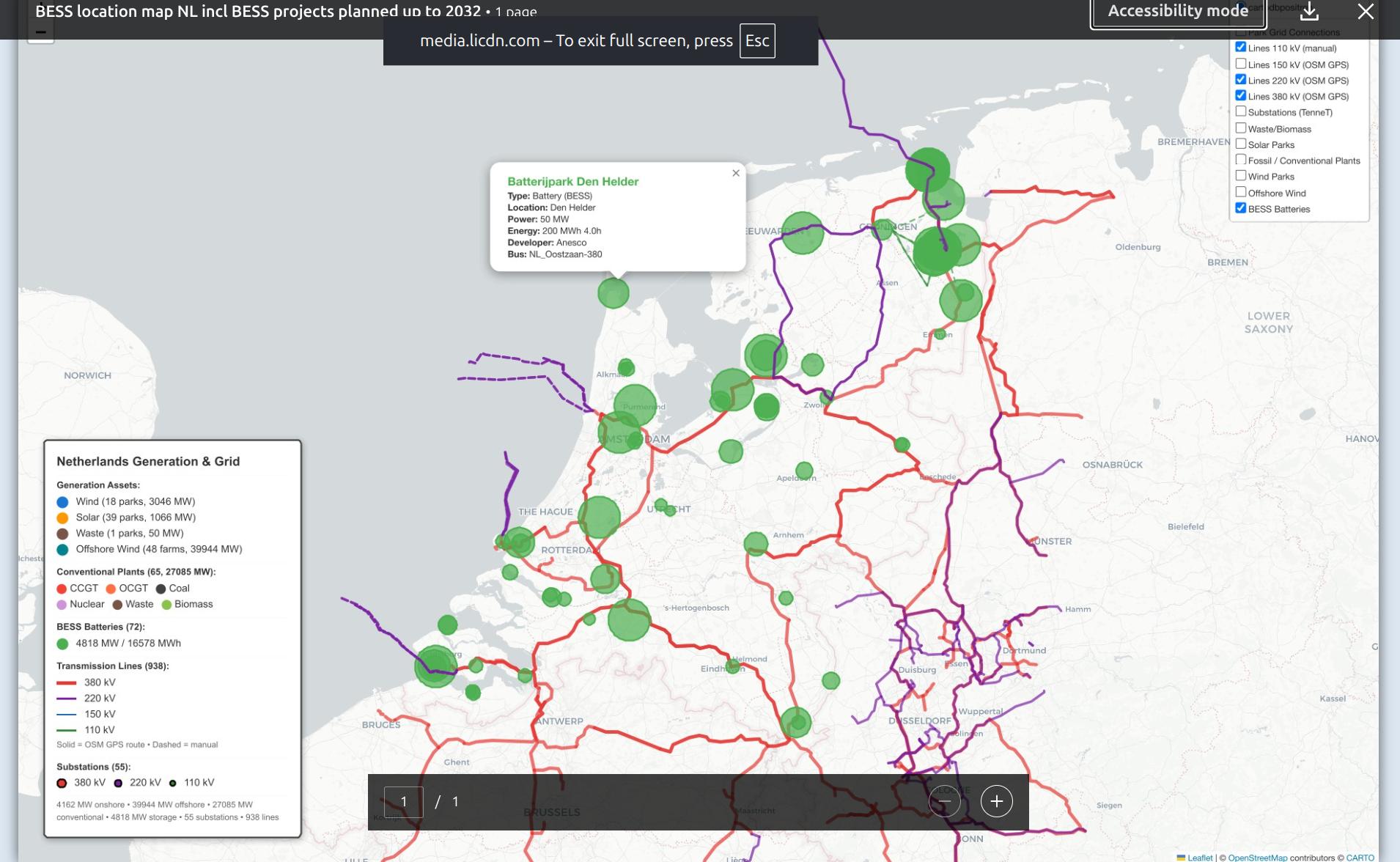Zoom out with the bottom minus button

pyautogui.click(x=944, y=801)
